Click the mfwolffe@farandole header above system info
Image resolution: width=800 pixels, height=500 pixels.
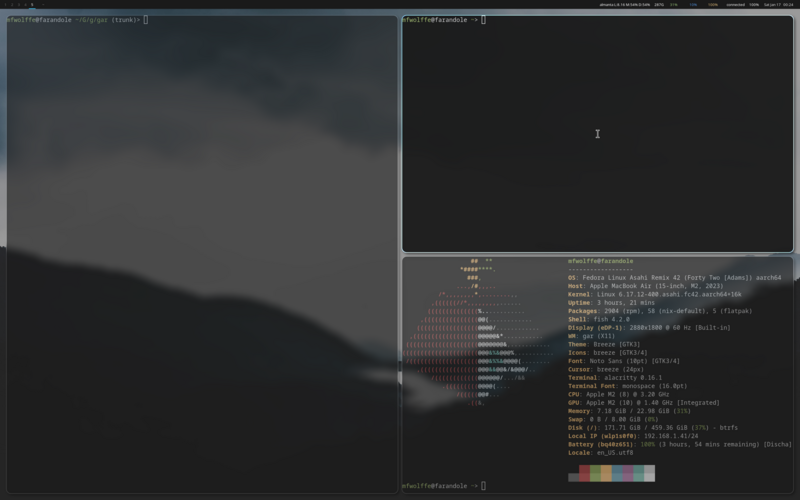tap(601, 261)
